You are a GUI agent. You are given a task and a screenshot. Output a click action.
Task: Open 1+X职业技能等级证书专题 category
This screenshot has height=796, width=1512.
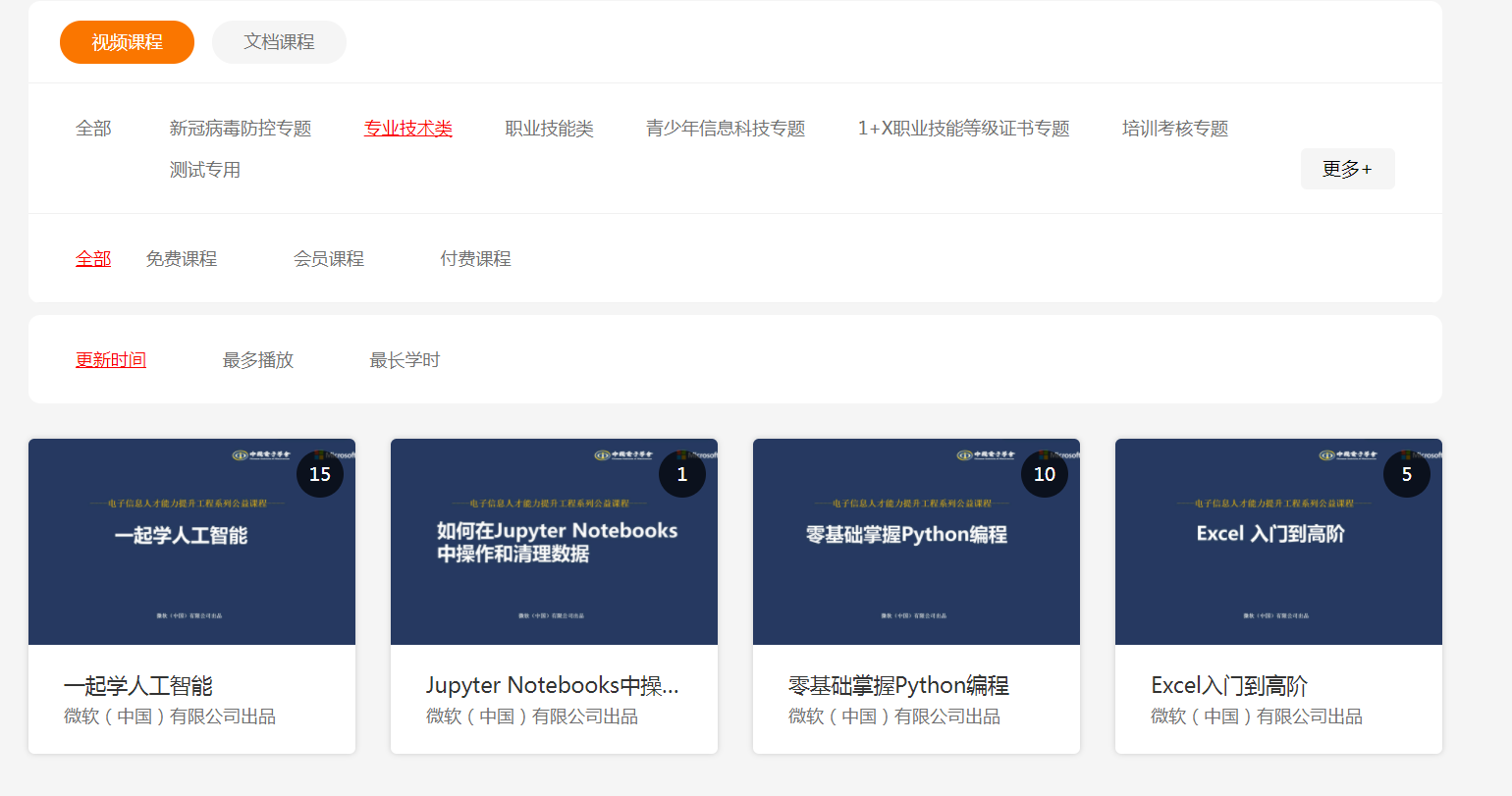[x=963, y=129]
